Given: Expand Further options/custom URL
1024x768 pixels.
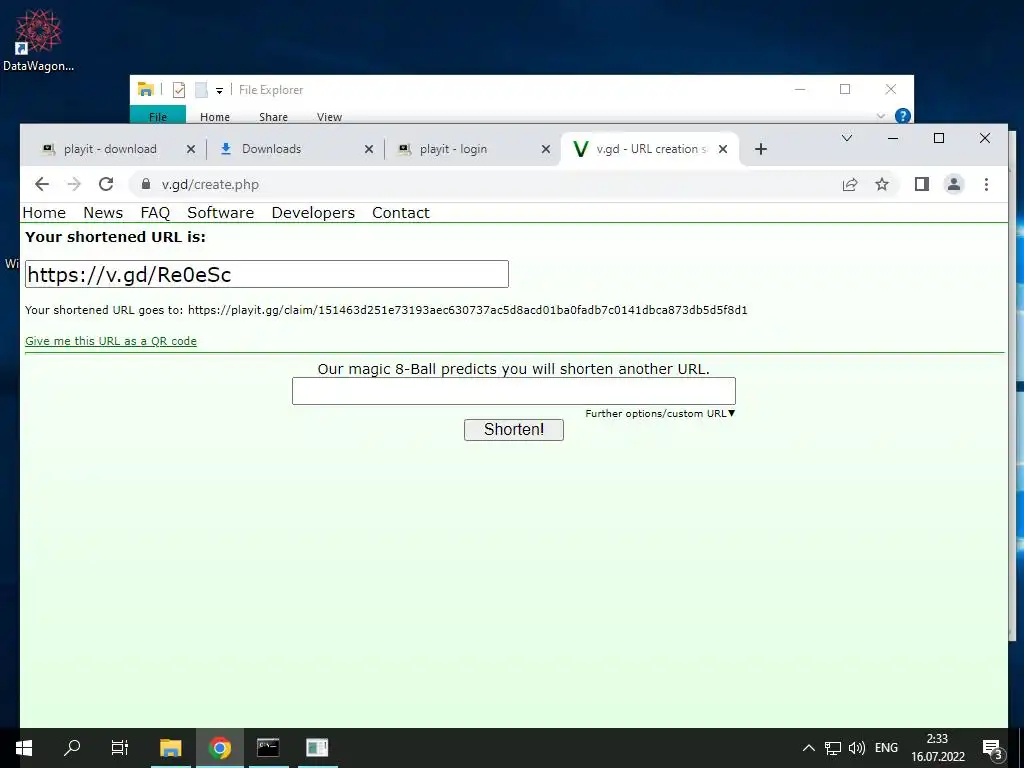Looking at the screenshot, I should click(660, 413).
